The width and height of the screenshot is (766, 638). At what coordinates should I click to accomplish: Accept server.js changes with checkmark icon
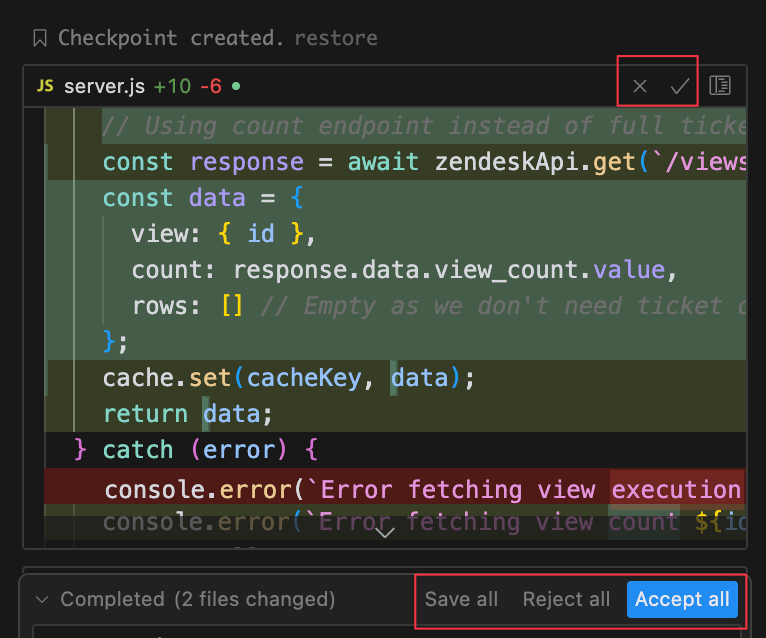(680, 86)
